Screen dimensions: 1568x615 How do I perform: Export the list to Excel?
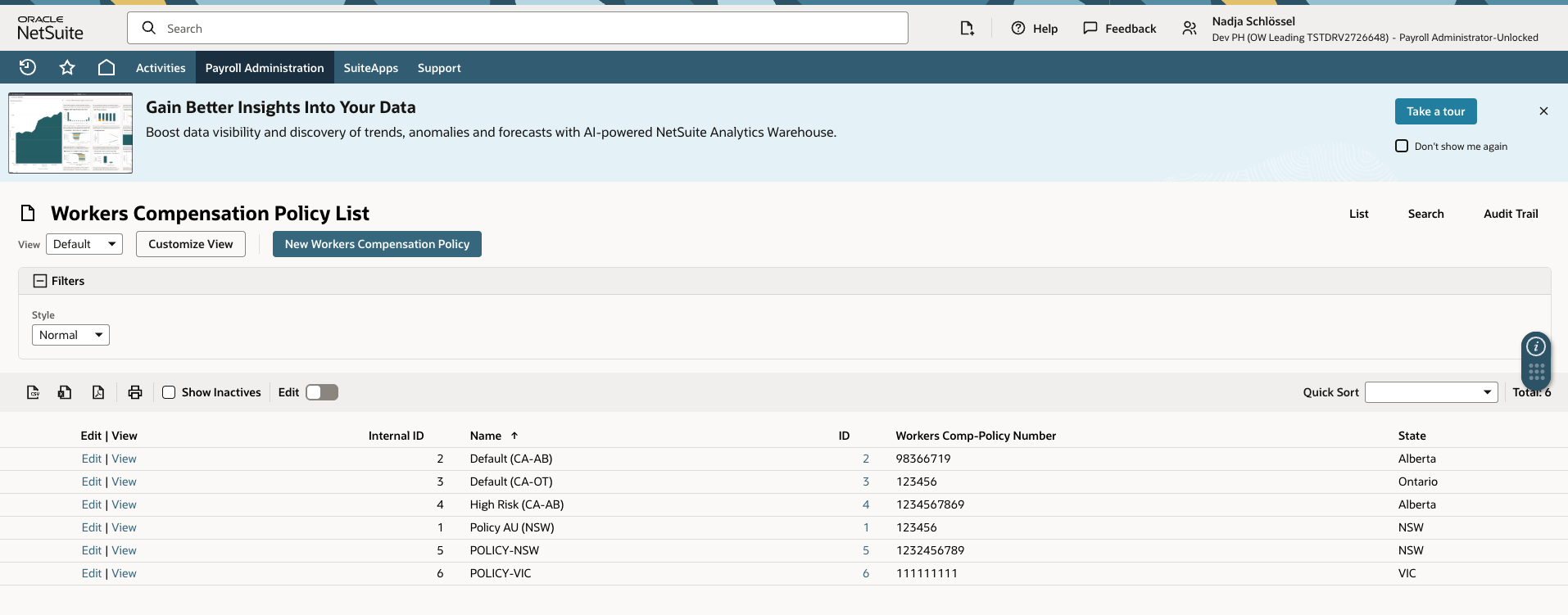click(x=65, y=392)
